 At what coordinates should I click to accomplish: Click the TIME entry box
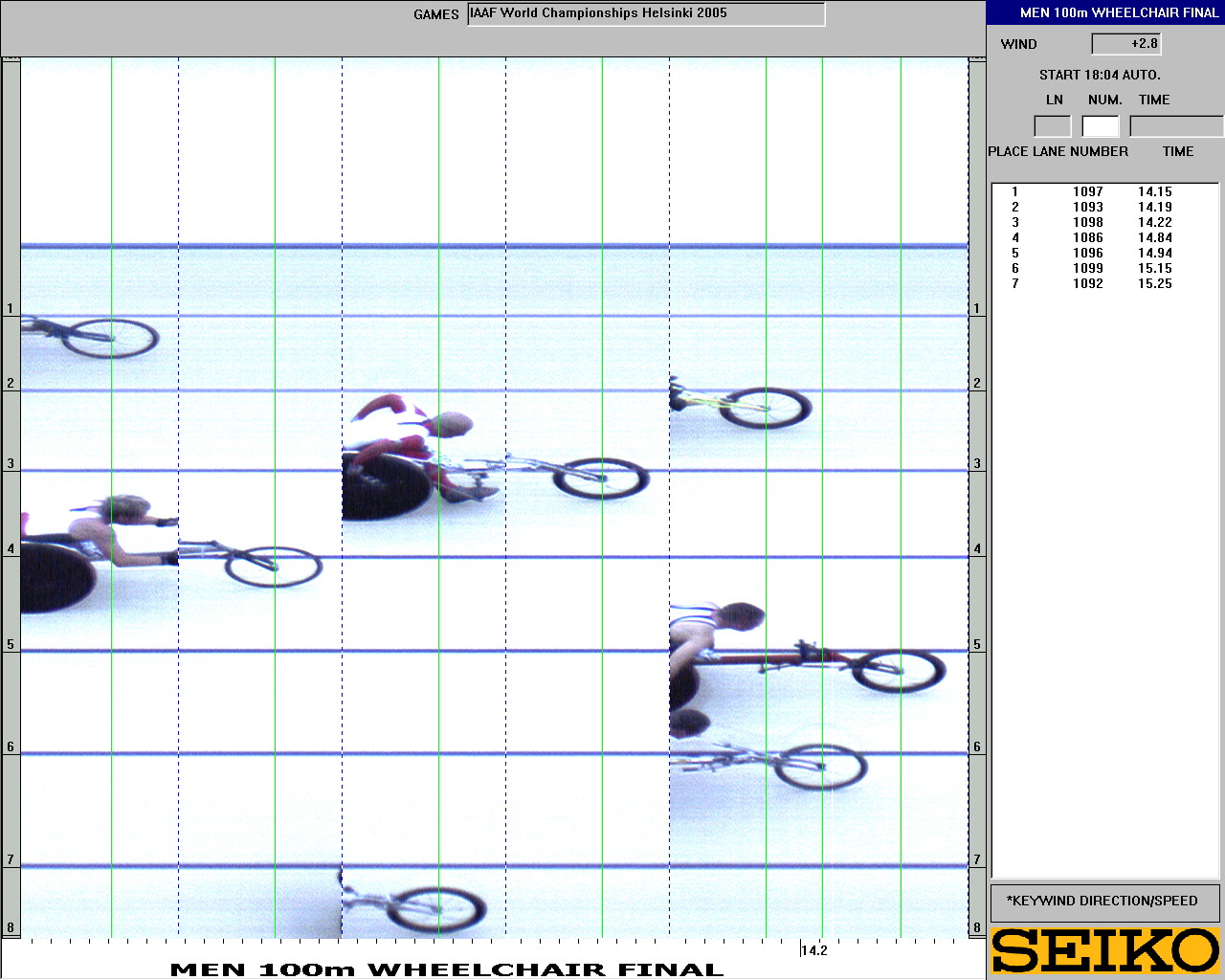[x=1175, y=126]
